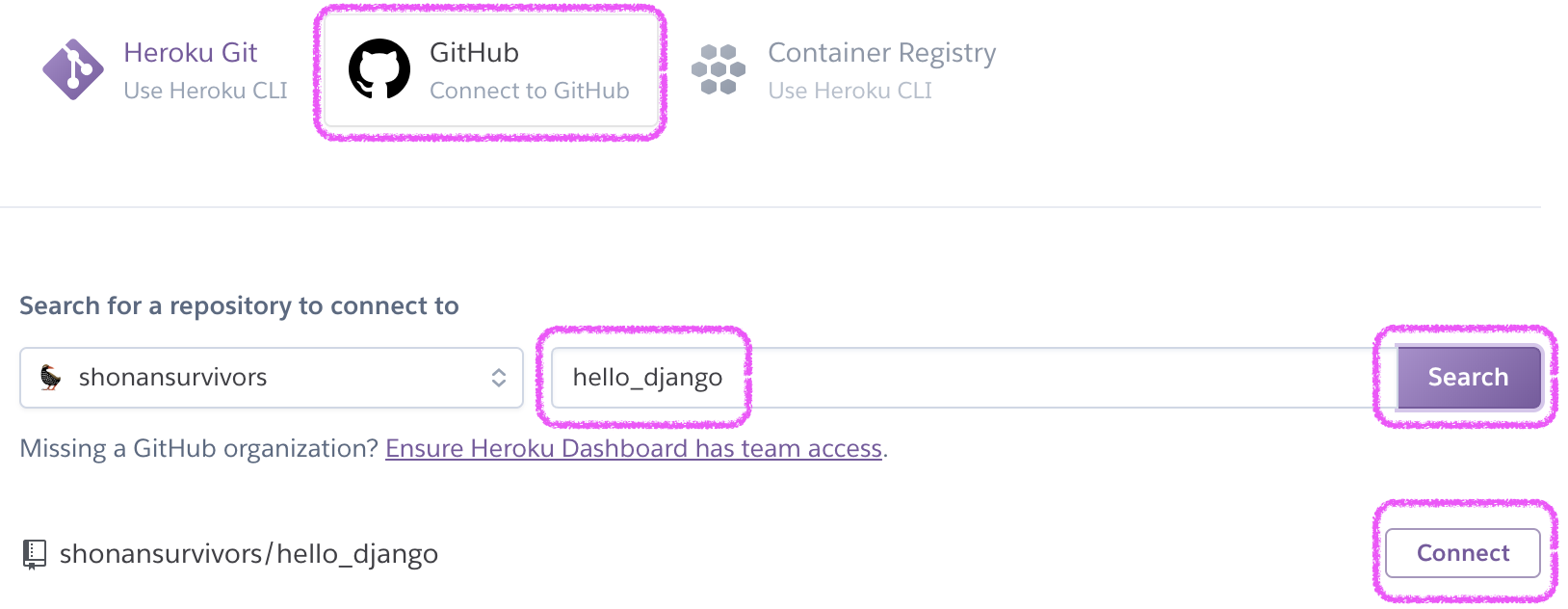The width and height of the screenshot is (1568, 609).
Task: Click the shonansurvivors/hello_django result text
Action: tap(248, 554)
